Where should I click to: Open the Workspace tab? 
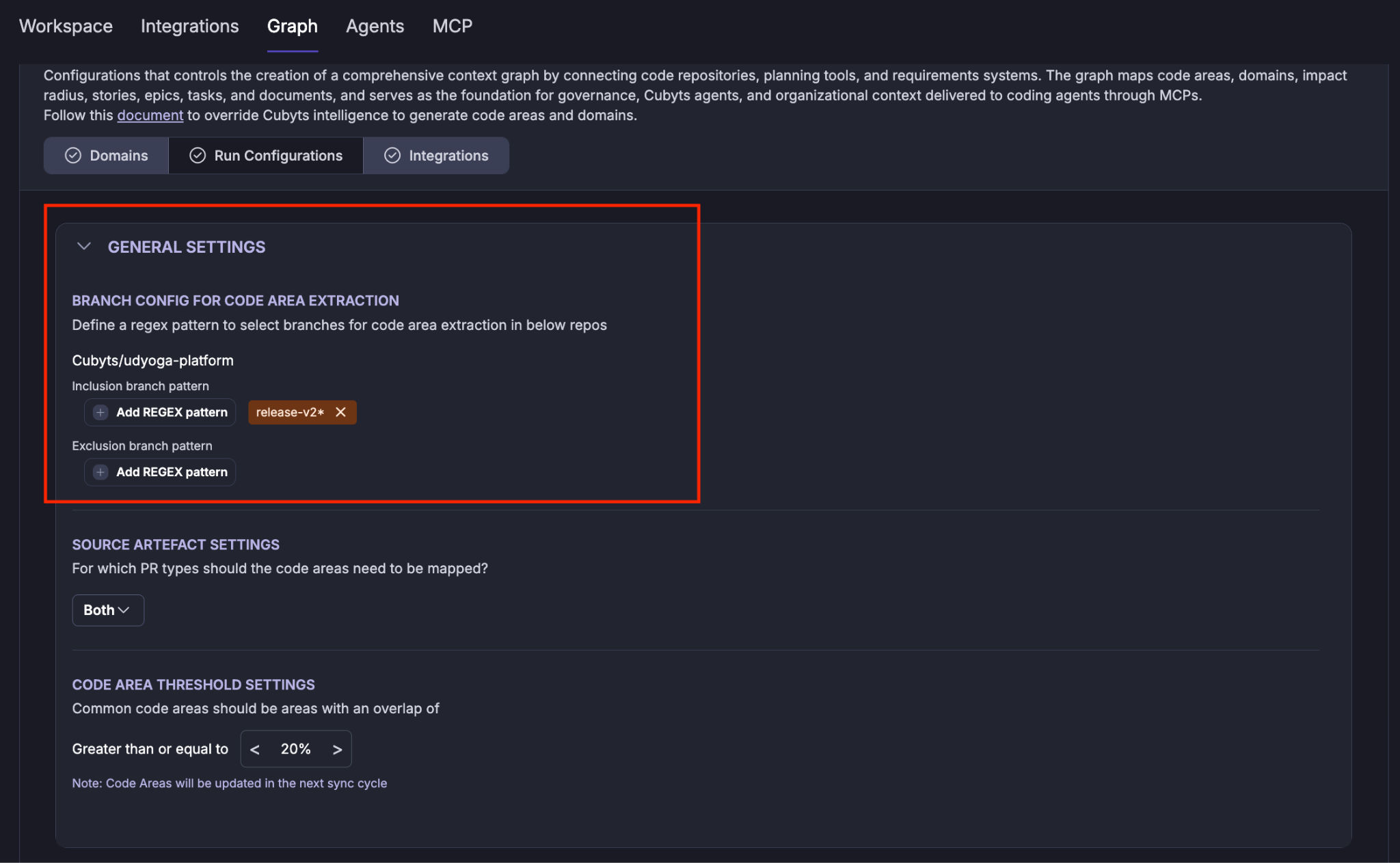(x=66, y=26)
